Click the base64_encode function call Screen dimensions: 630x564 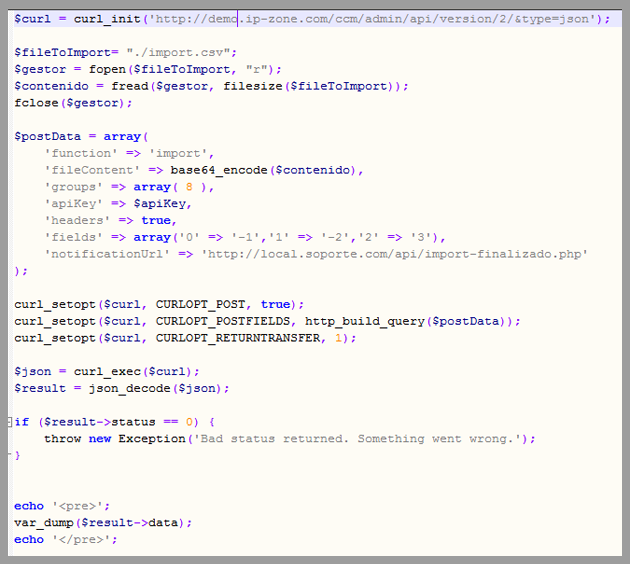219,170
